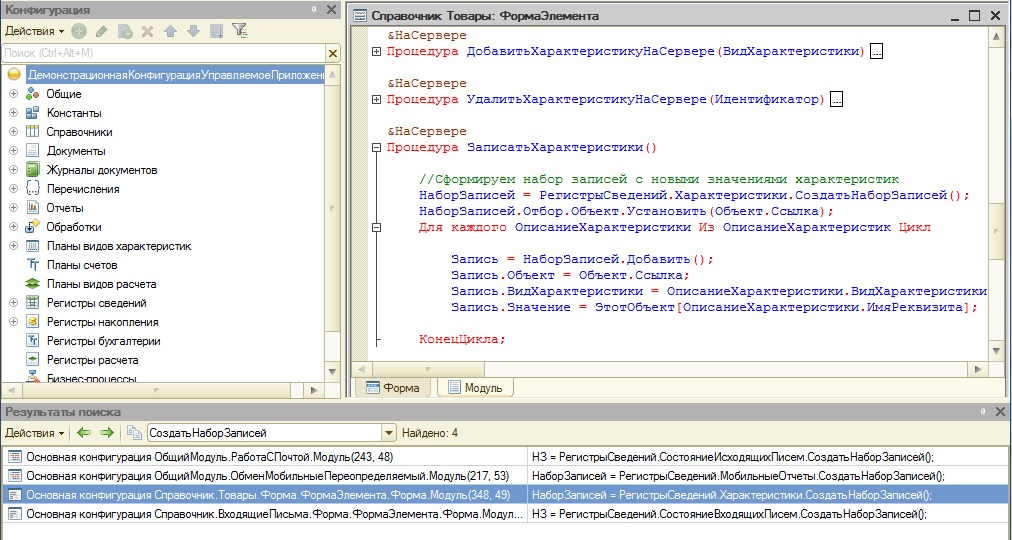Go to next search result with green right arrow
Image resolution: width=1012 pixels, height=540 pixels.
[107, 433]
